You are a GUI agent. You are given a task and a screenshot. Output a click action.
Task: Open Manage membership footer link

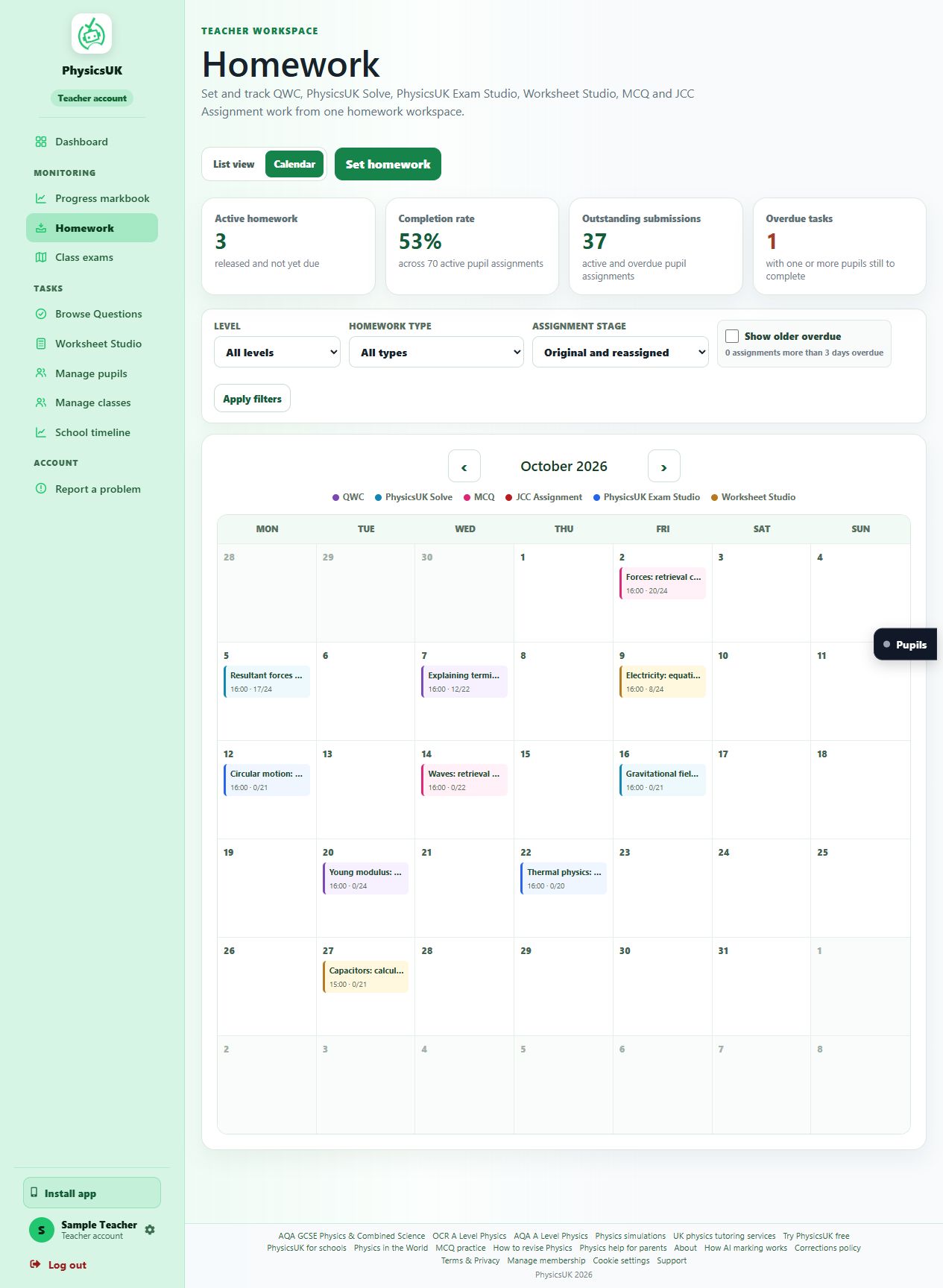546,1260
